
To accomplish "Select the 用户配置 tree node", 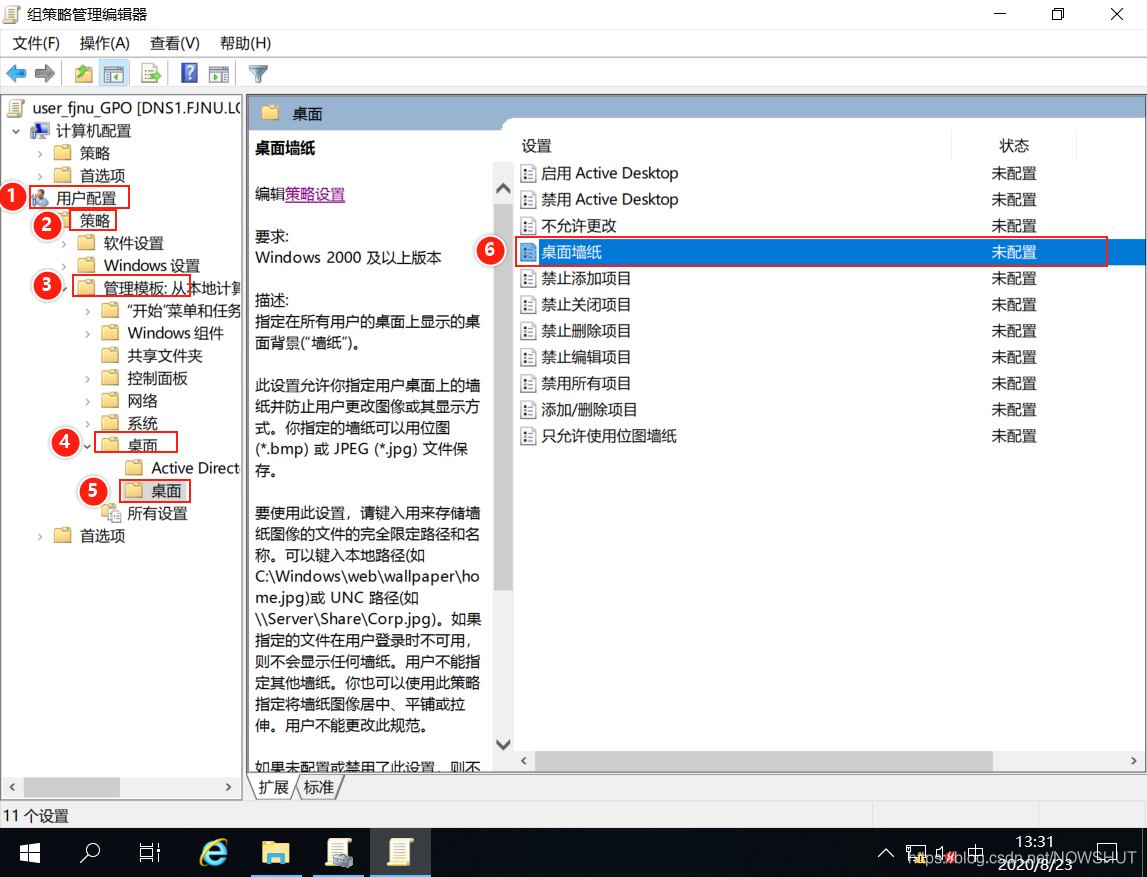I will point(86,198).
